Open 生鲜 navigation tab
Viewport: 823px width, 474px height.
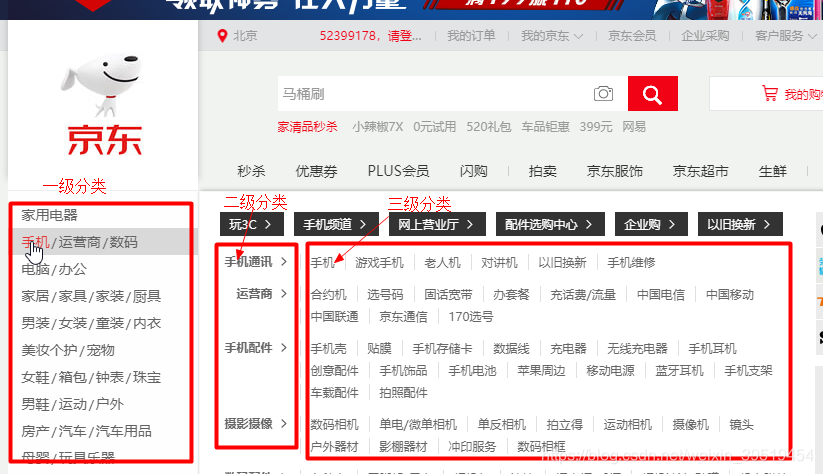[x=773, y=171]
